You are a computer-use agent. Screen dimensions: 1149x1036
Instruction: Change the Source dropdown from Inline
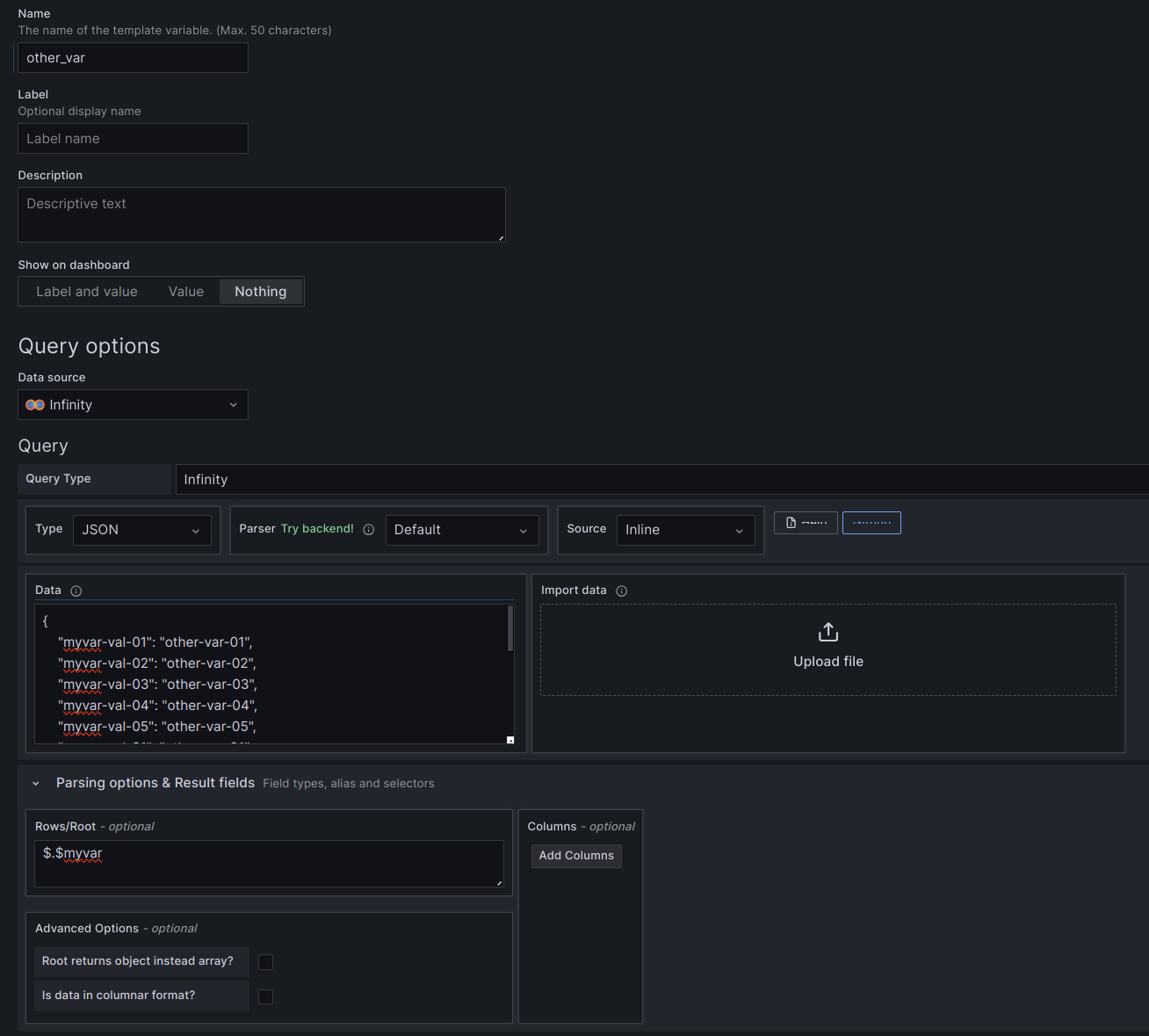(x=685, y=530)
